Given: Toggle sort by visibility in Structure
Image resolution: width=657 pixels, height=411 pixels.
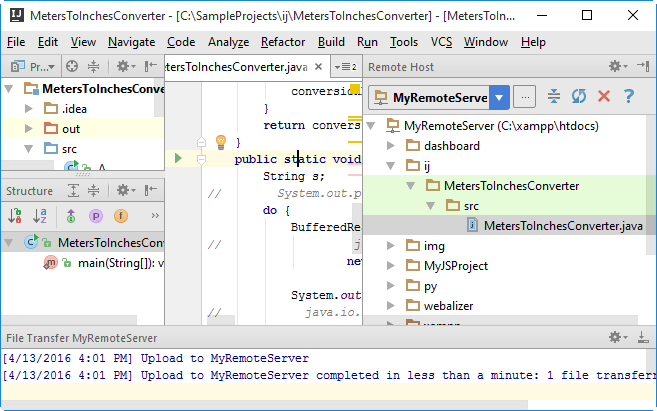Looking at the screenshot, I should [15, 216].
